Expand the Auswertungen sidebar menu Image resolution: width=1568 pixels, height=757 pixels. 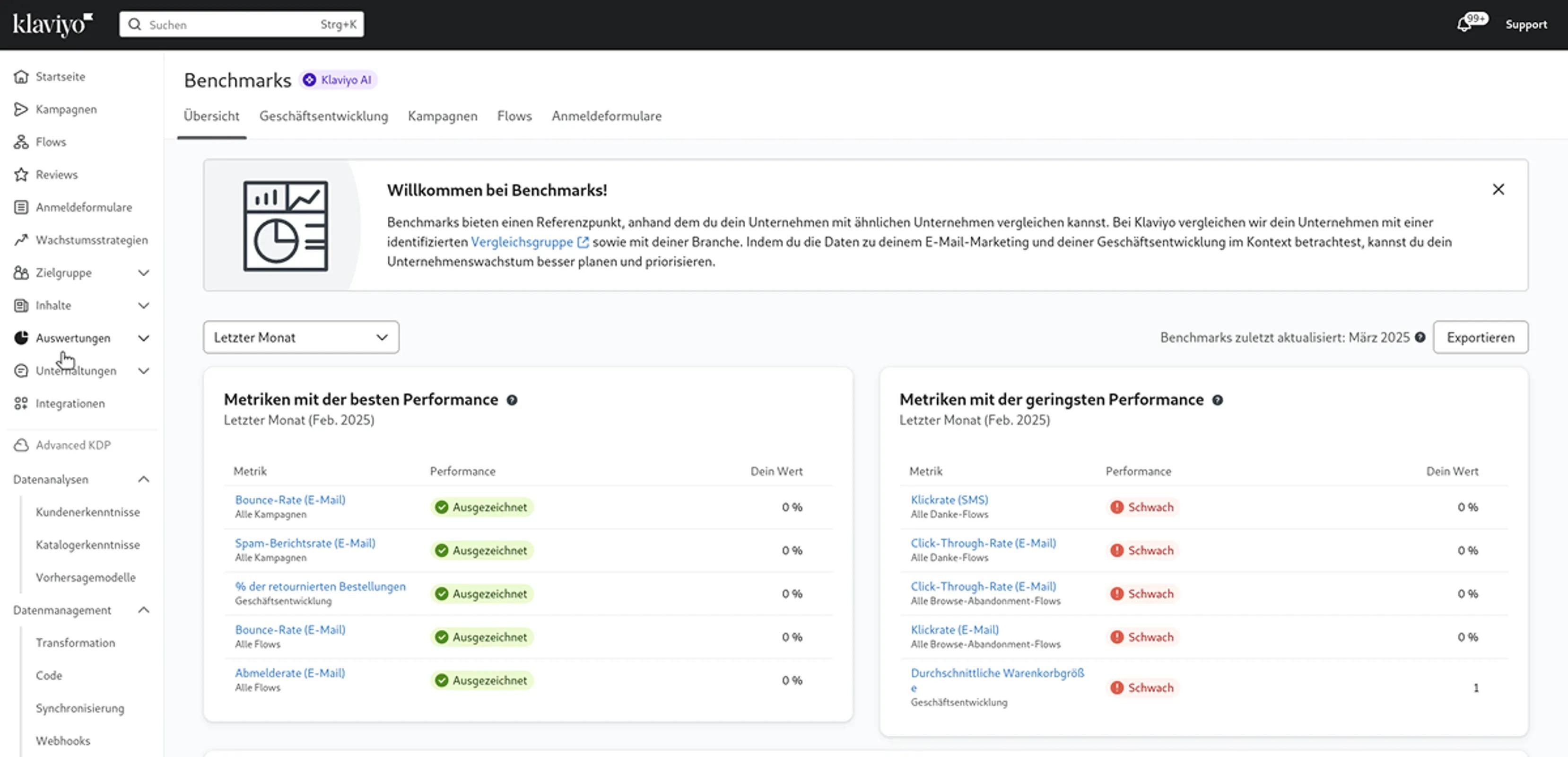point(144,338)
